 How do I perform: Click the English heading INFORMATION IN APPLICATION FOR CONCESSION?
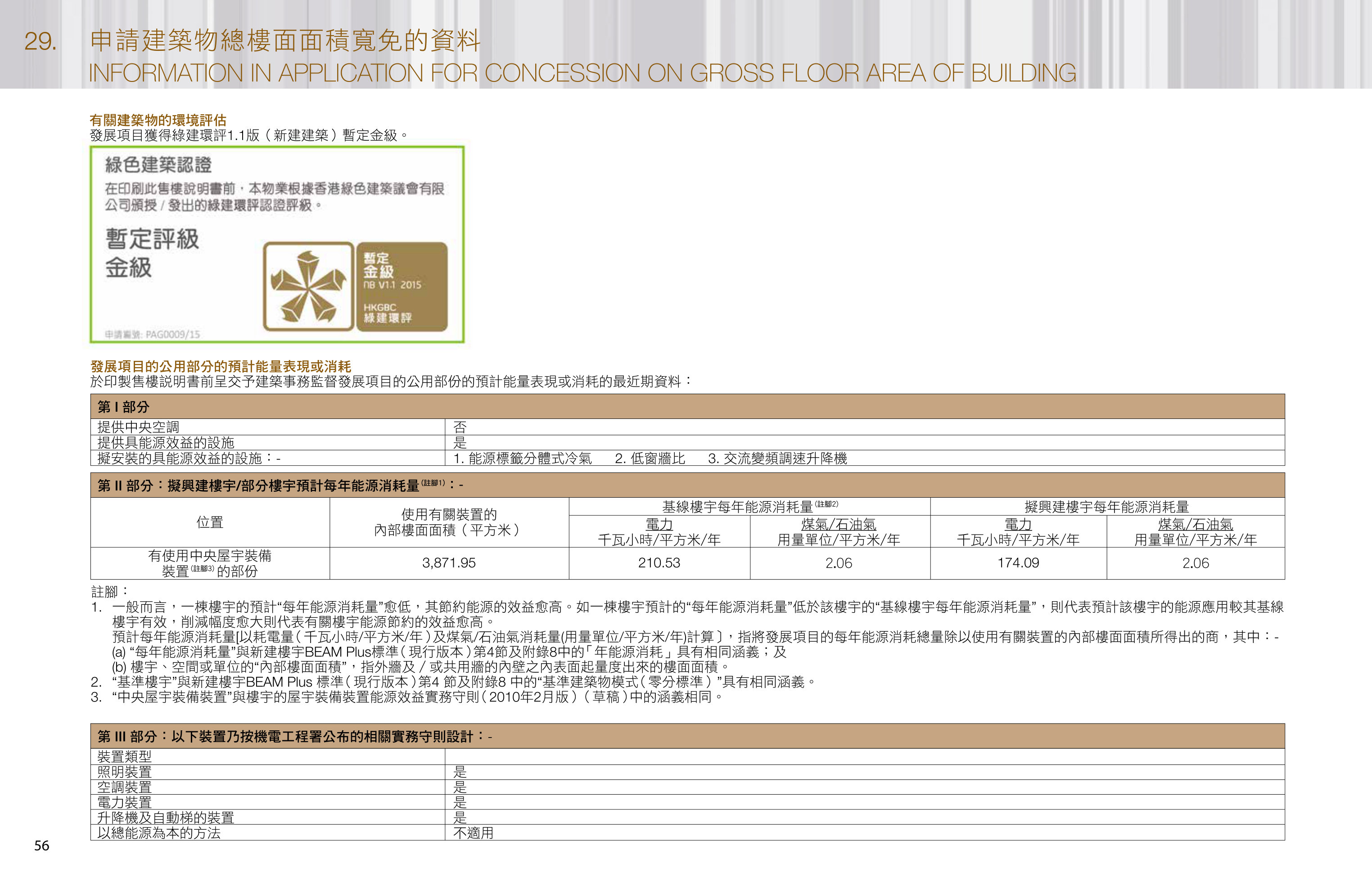[582, 73]
